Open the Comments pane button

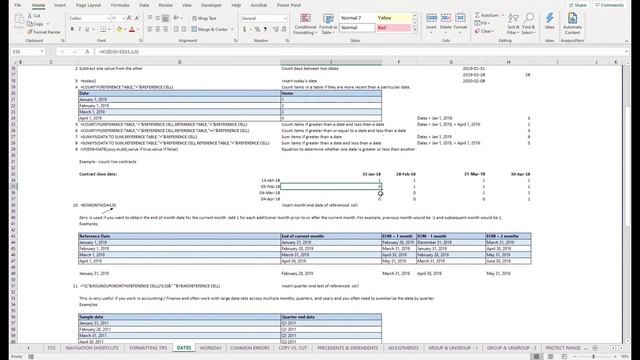pos(609,5)
